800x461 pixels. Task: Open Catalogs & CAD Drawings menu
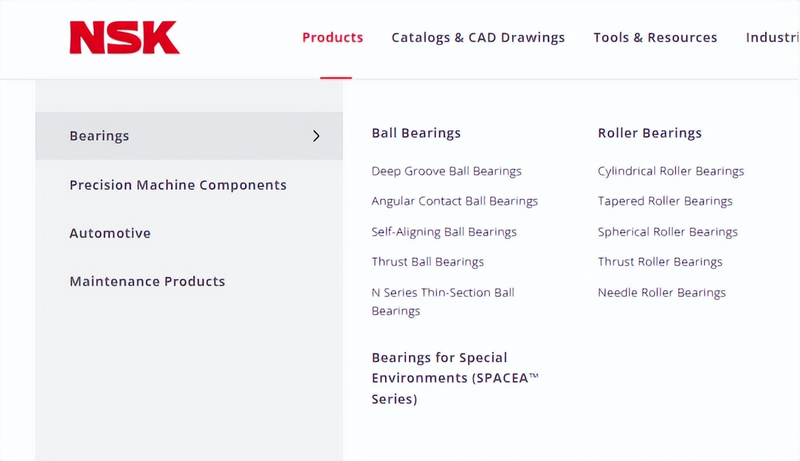(478, 38)
